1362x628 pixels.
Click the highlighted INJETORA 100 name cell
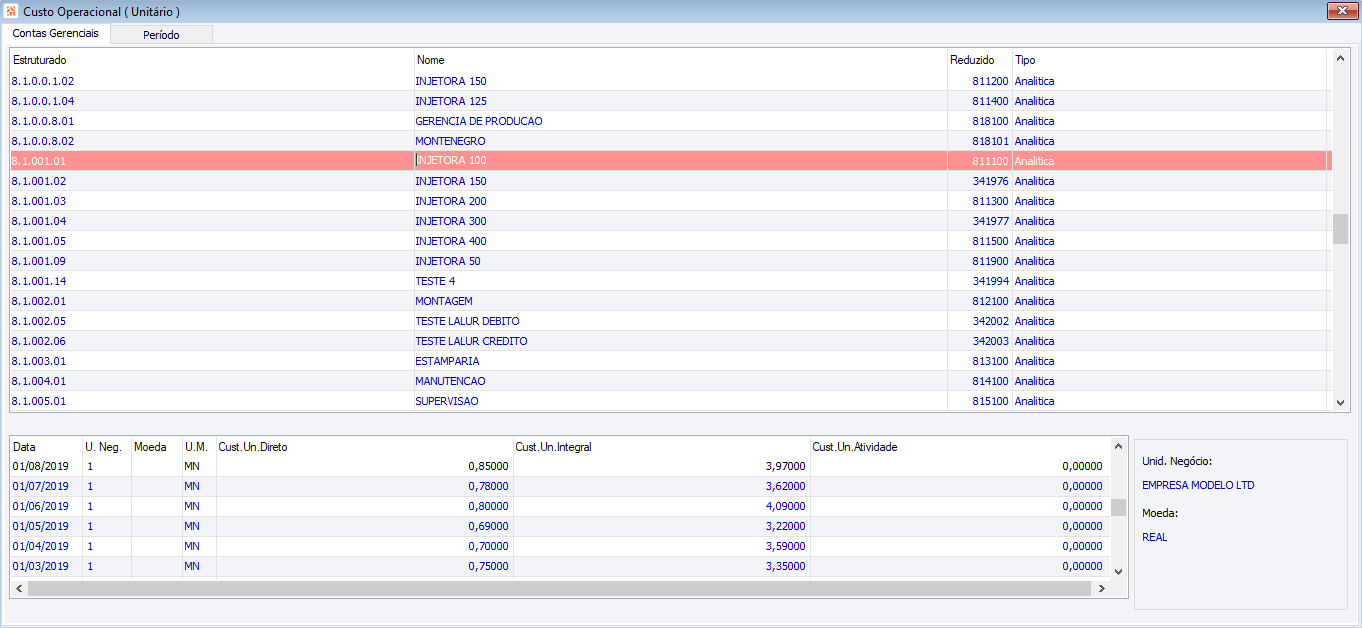(x=680, y=161)
